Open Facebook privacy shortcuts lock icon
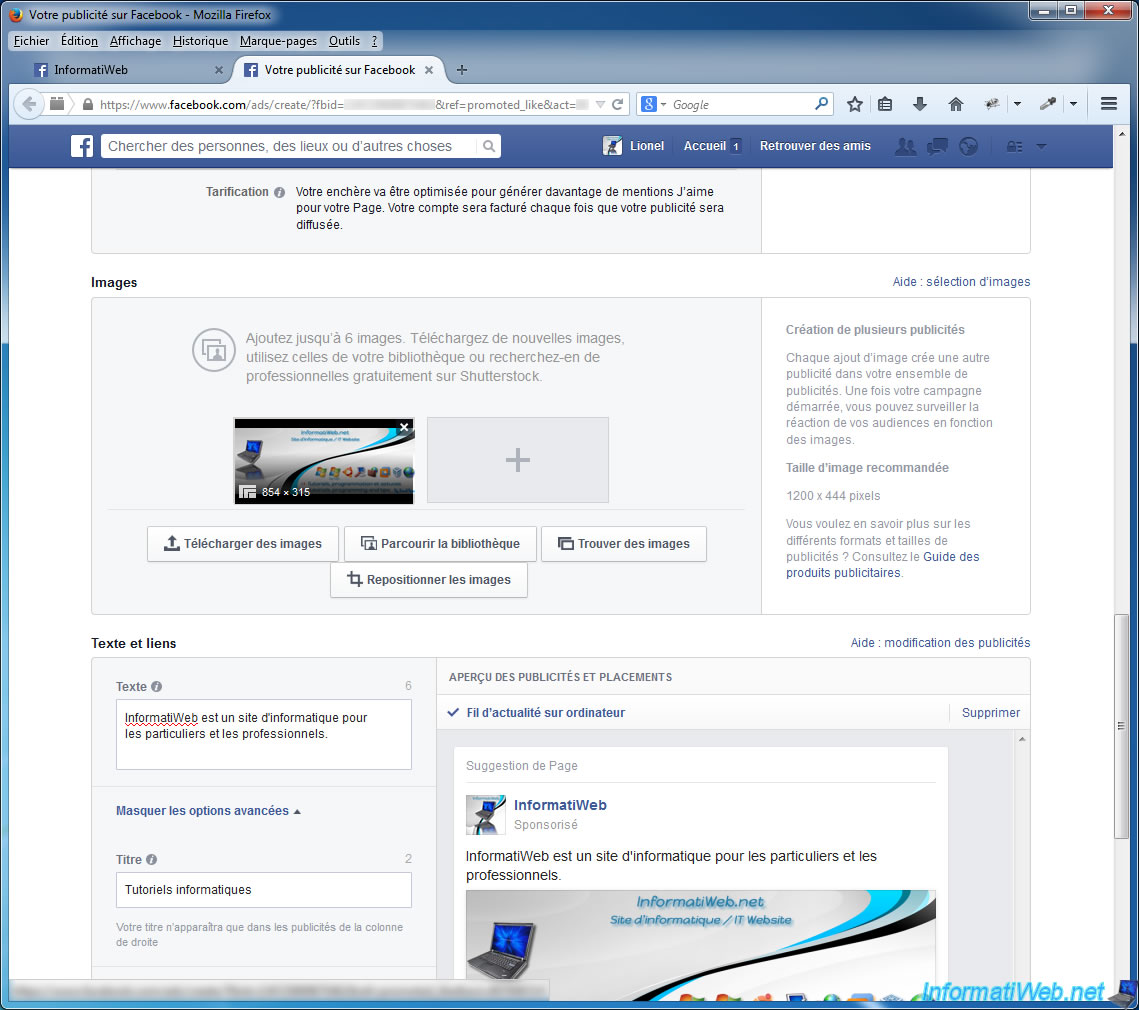 [x=1014, y=147]
